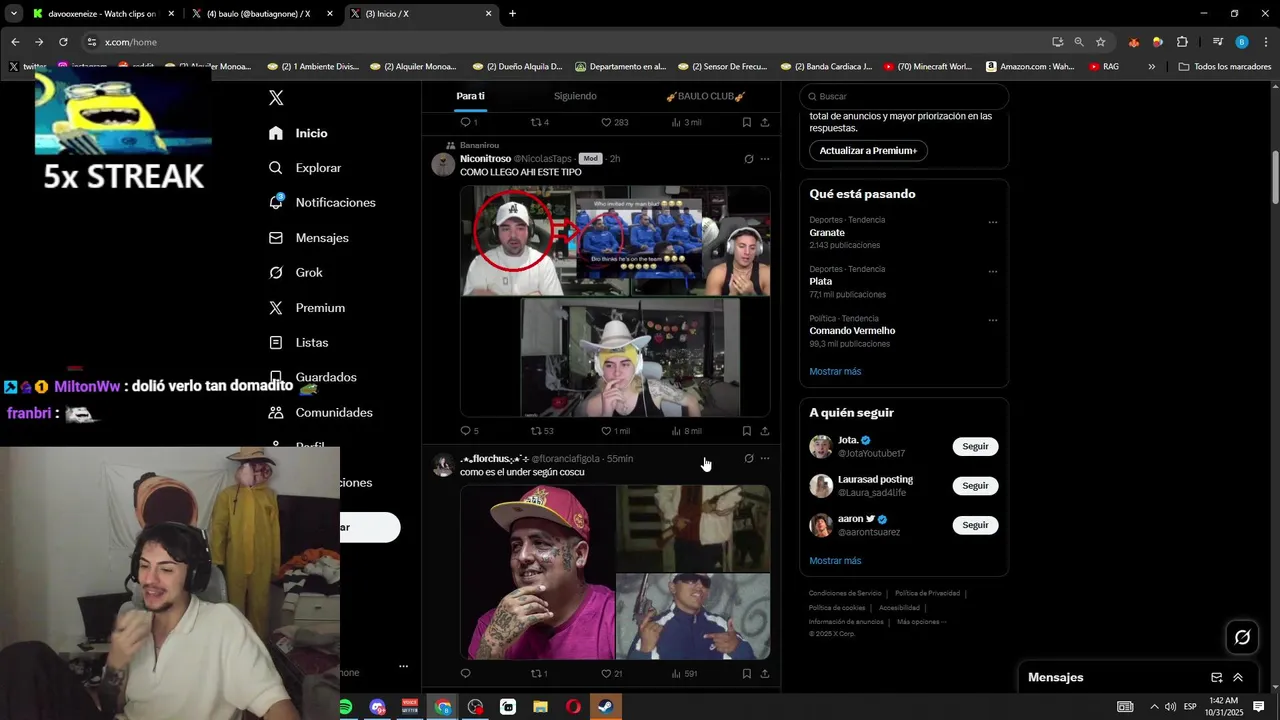Open Grok explain icon on florchus's post
The width and height of the screenshot is (1280, 720).
(x=748, y=459)
